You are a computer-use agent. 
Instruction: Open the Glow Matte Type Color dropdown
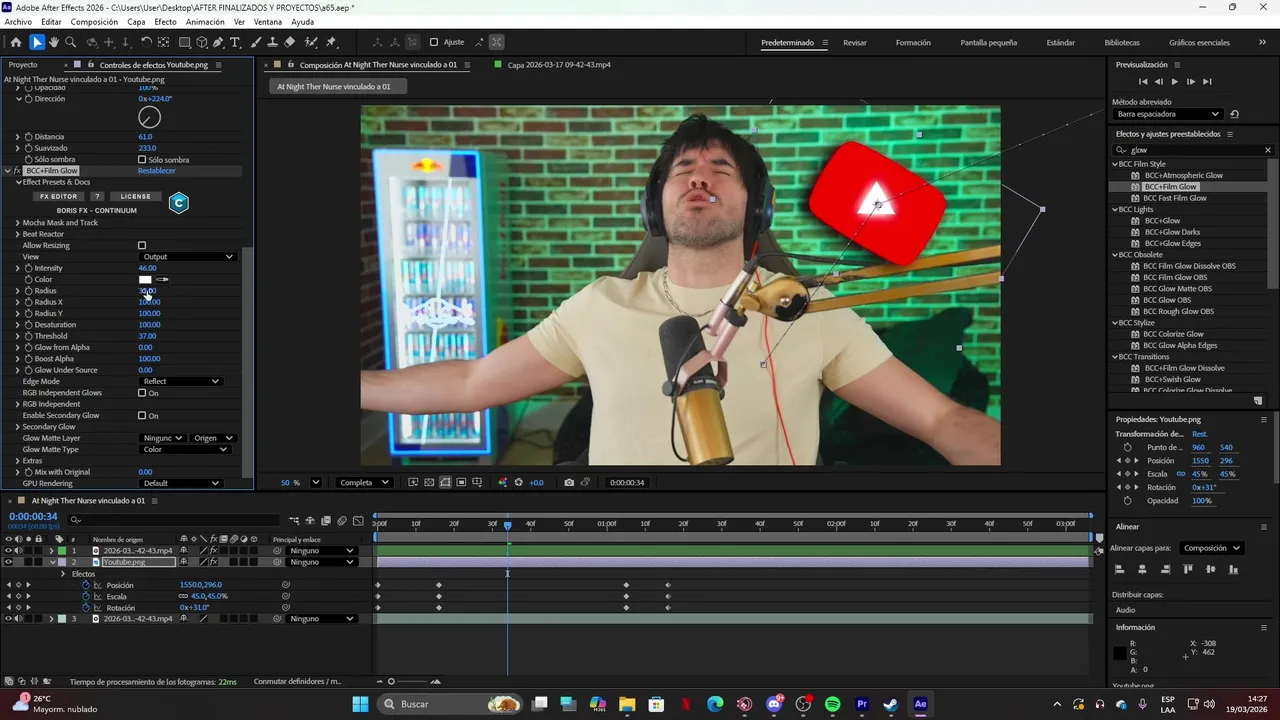[185, 449]
